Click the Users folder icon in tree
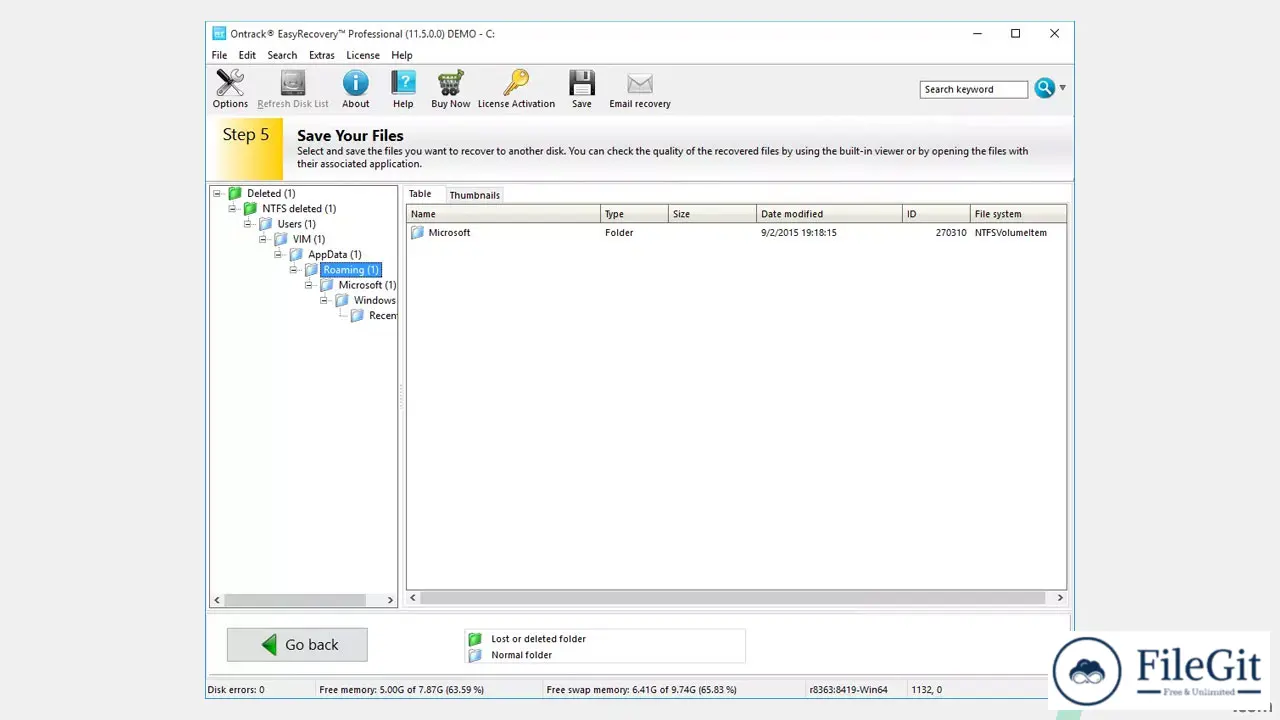This screenshot has height=720, width=1280. pyautogui.click(x=265, y=224)
